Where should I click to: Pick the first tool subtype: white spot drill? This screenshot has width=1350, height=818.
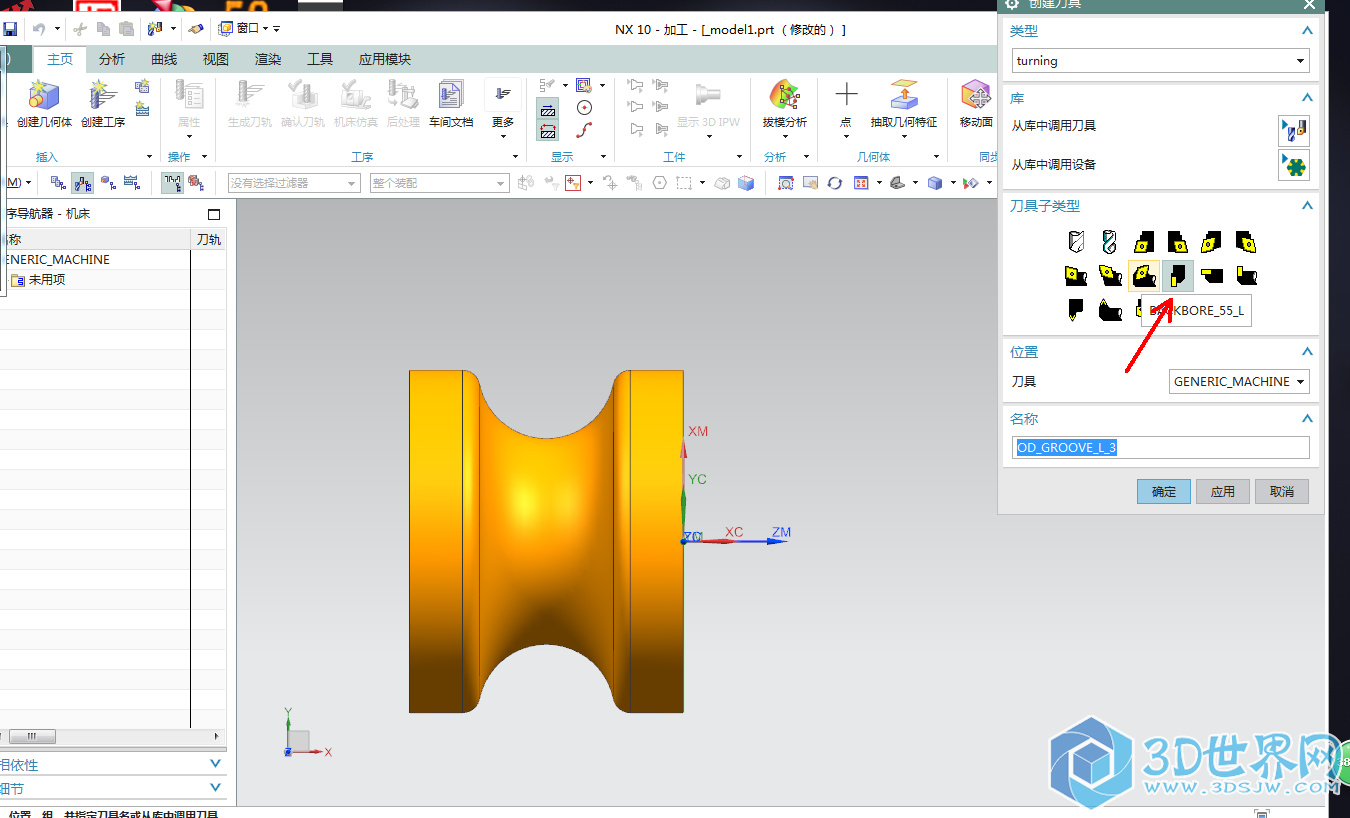pos(1076,241)
